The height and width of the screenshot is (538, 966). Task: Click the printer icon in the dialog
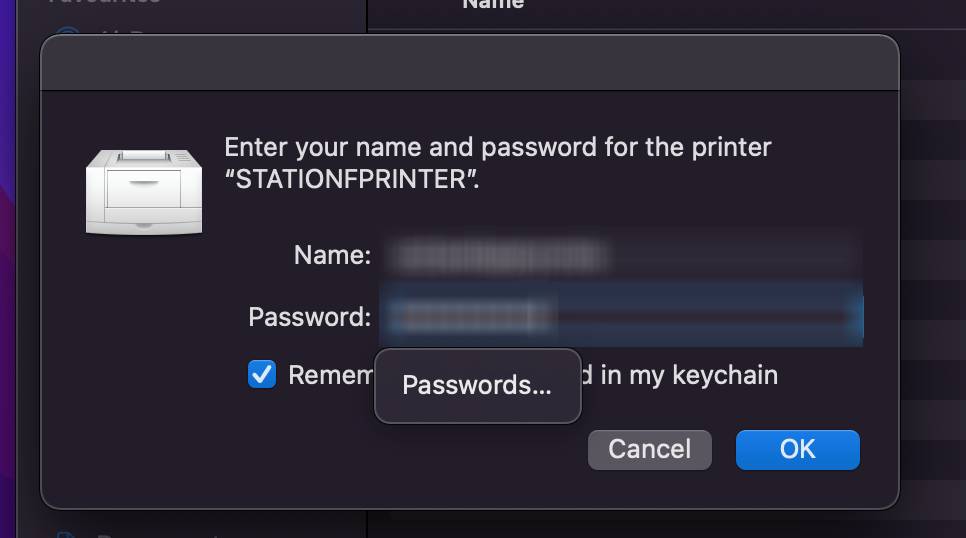click(144, 192)
